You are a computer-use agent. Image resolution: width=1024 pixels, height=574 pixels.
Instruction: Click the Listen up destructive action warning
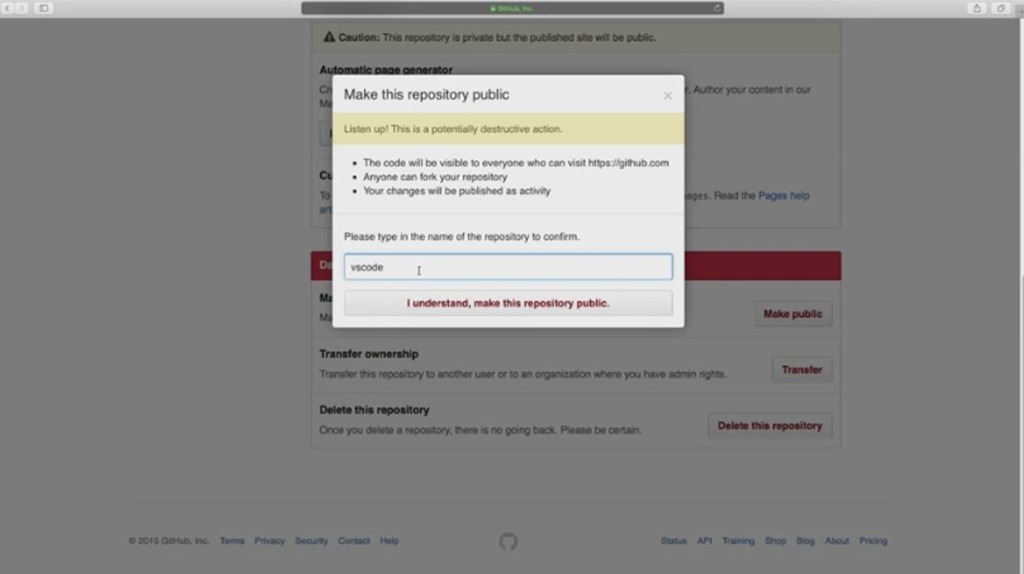tap(453, 129)
